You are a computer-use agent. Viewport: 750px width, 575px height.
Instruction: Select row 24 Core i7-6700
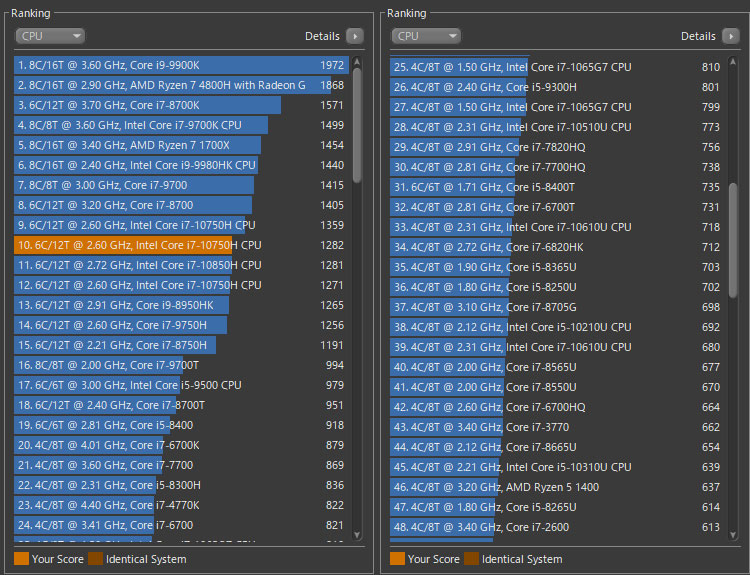coord(182,526)
